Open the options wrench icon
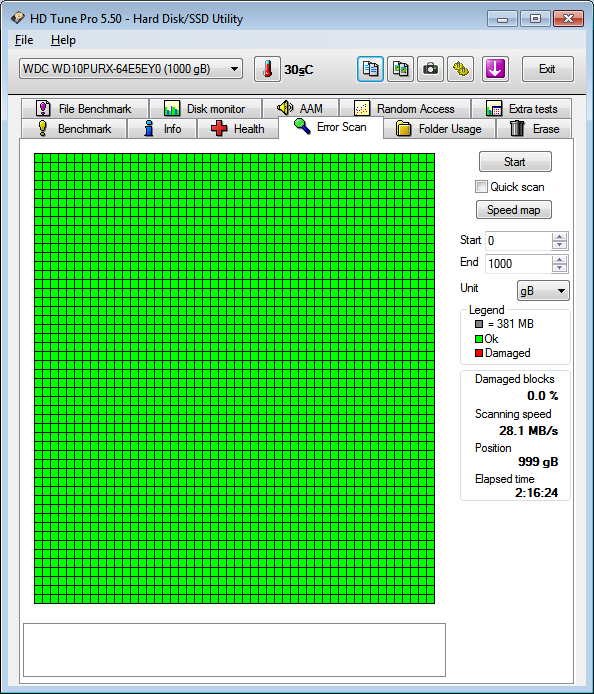 [x=460, y=69]
